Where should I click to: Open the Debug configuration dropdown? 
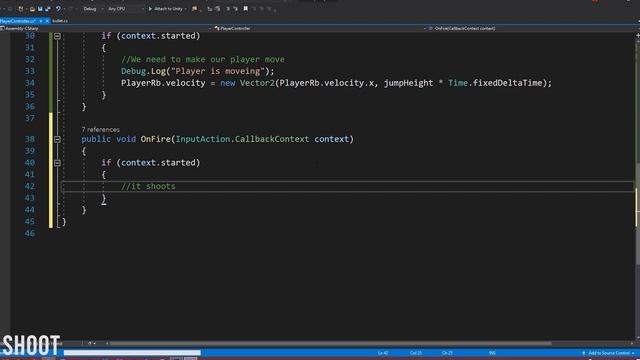(92, 9)
